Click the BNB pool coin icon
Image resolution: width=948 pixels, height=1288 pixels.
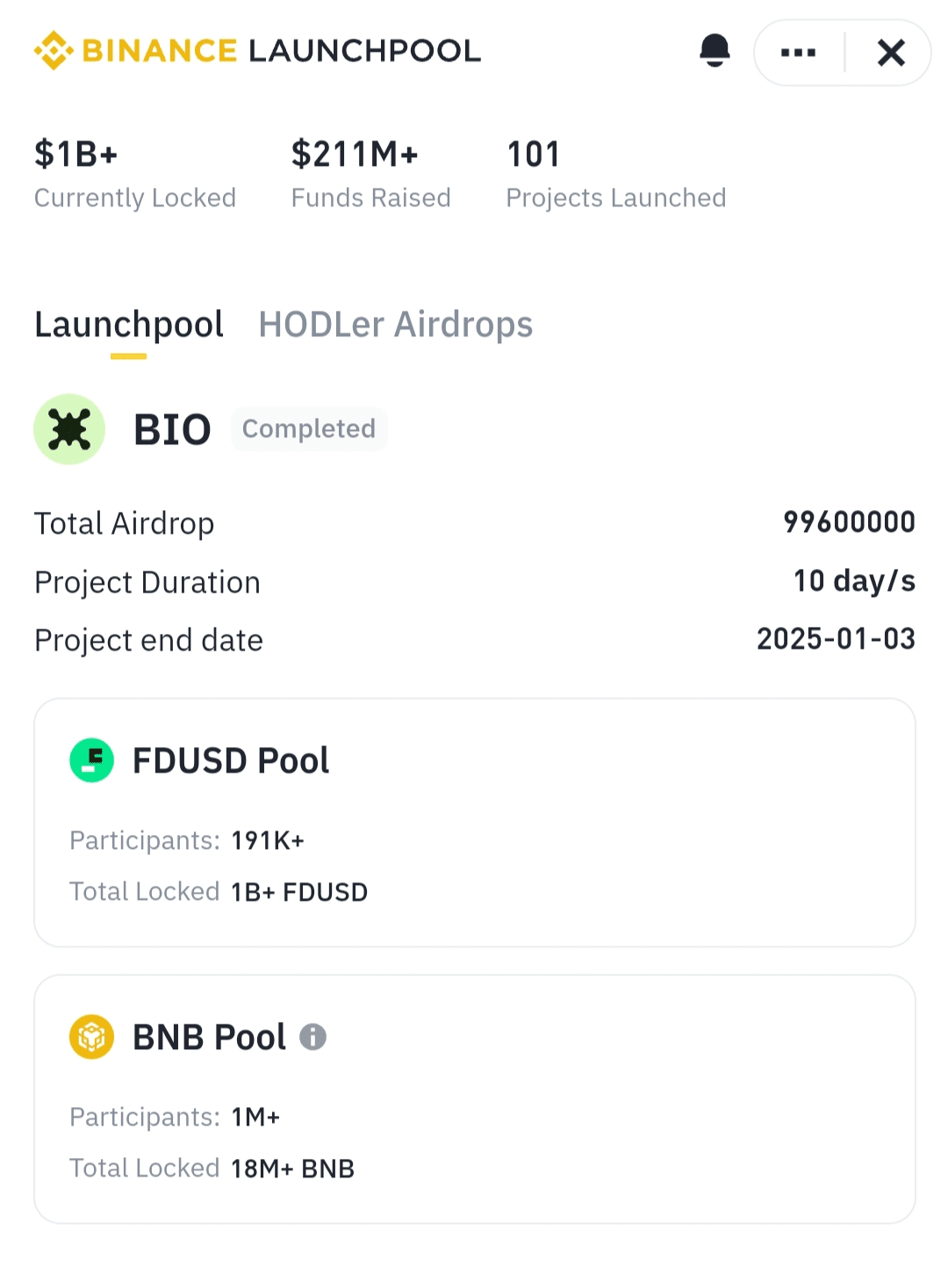(92, 1037)
